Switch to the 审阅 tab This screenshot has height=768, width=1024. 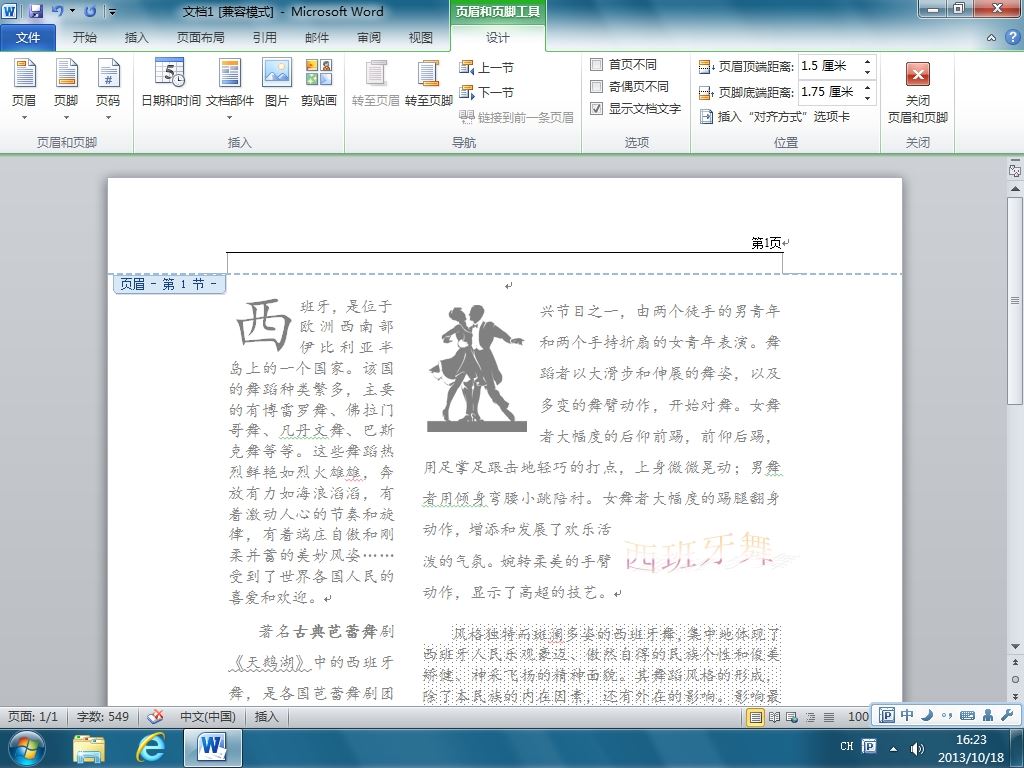[369, 38]
